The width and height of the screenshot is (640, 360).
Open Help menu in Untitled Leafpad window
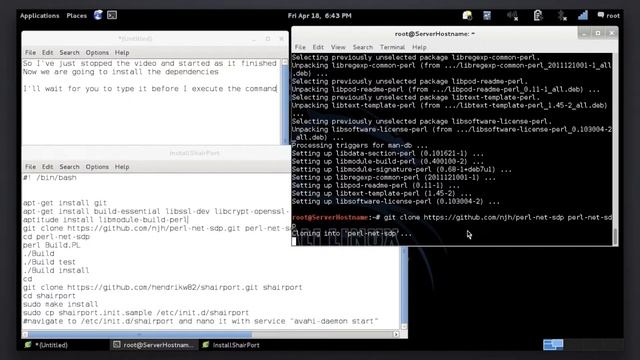point(122,52)
